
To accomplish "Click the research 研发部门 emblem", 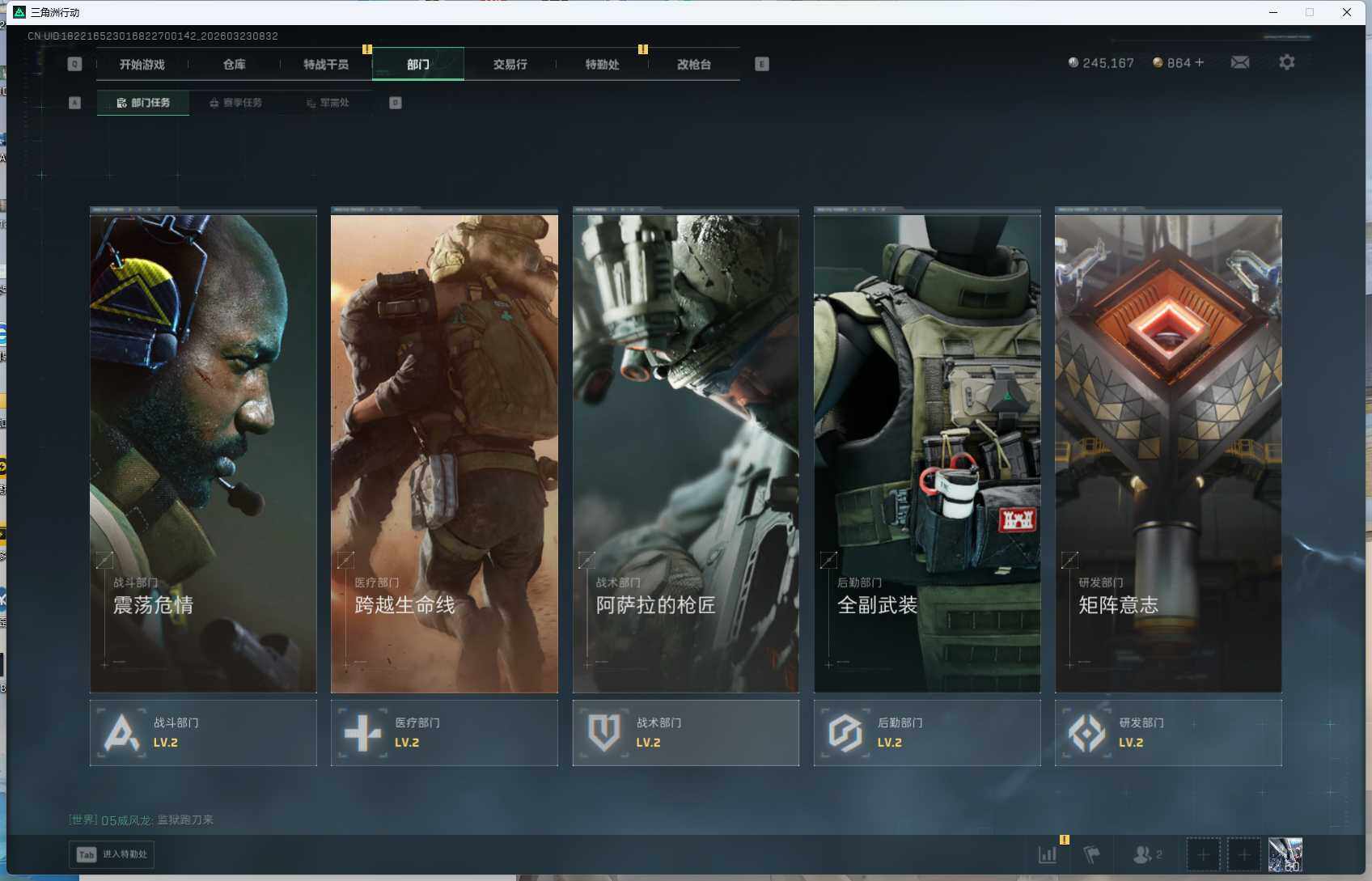I will coord(1086,733).
